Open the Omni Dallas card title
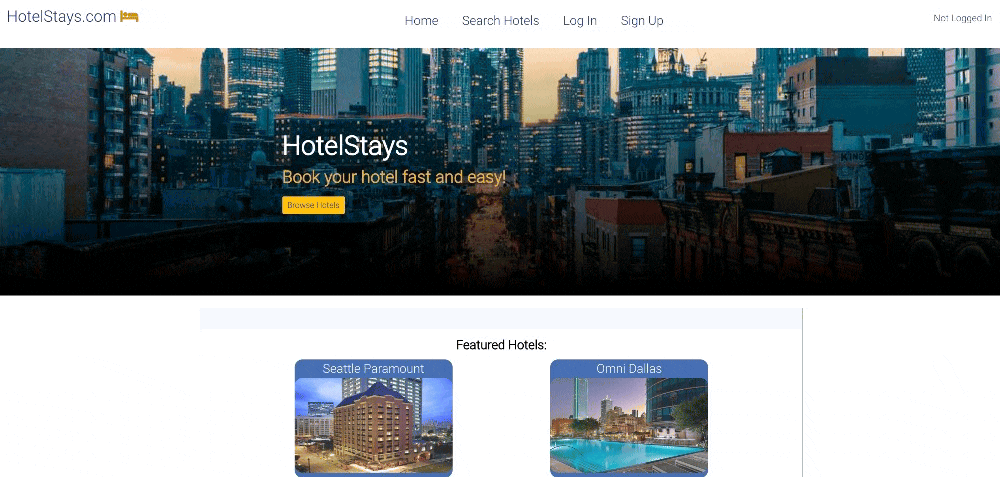Viewport: 1000px width, 477px height. pyautogui.click(x=629, y=369)
